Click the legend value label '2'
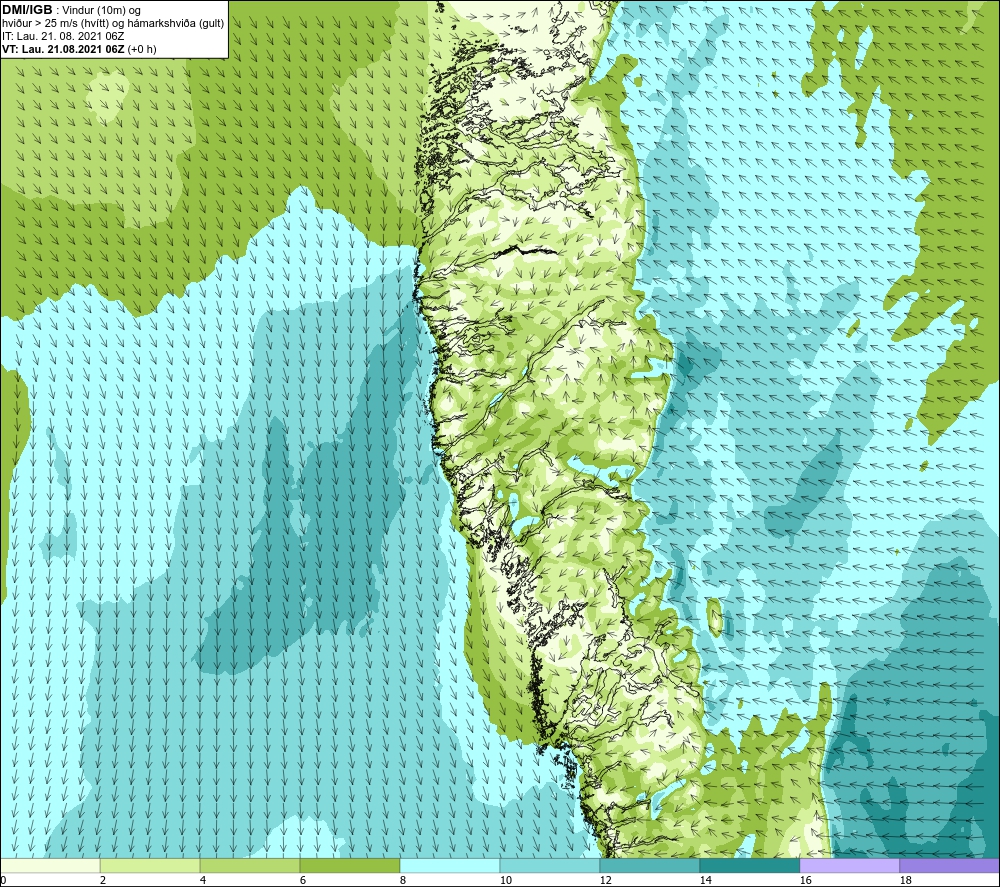1000x887 pixels. 103,880
